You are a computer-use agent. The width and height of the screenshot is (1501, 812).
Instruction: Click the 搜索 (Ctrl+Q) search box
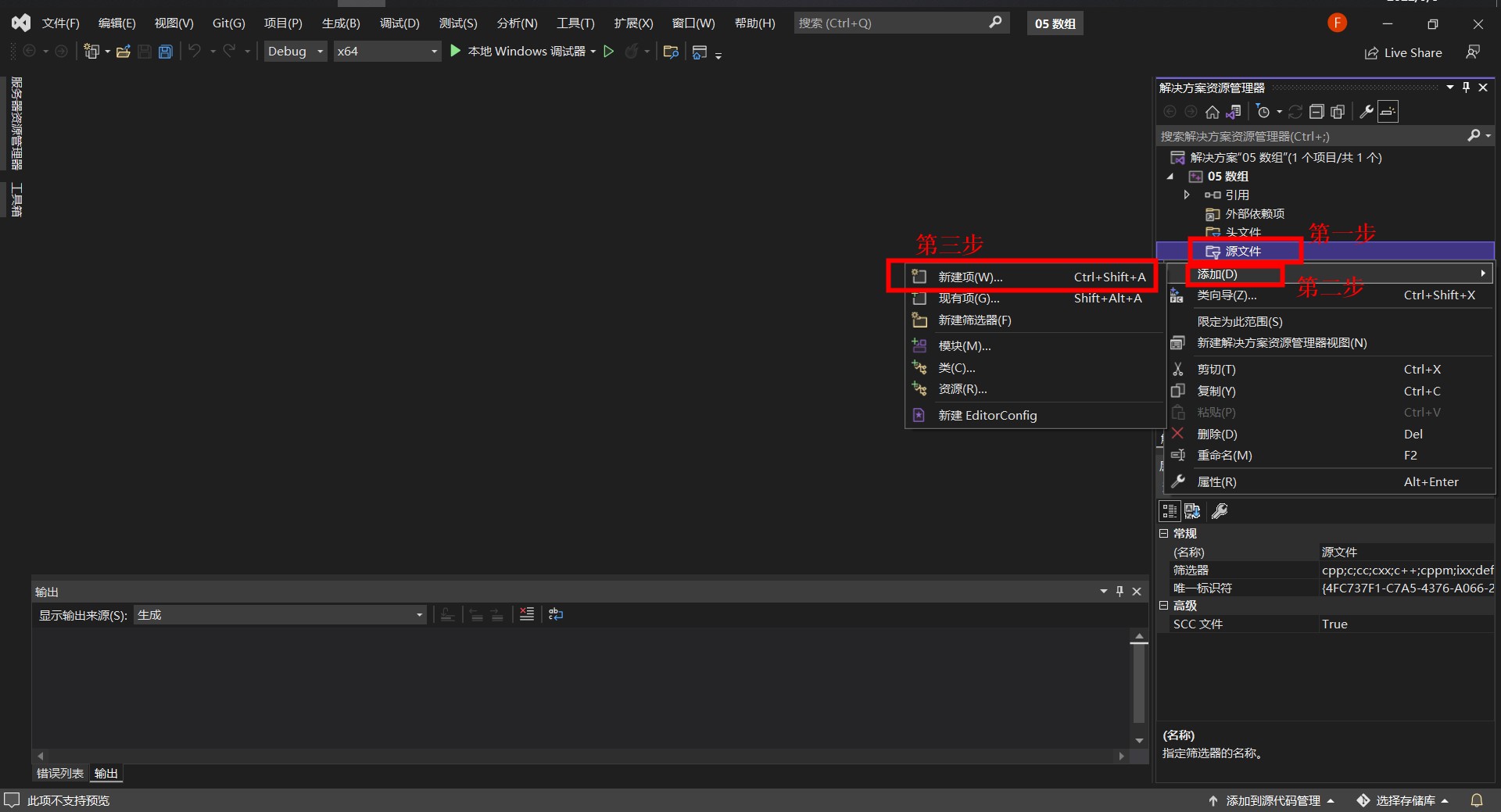click(901, 23)
